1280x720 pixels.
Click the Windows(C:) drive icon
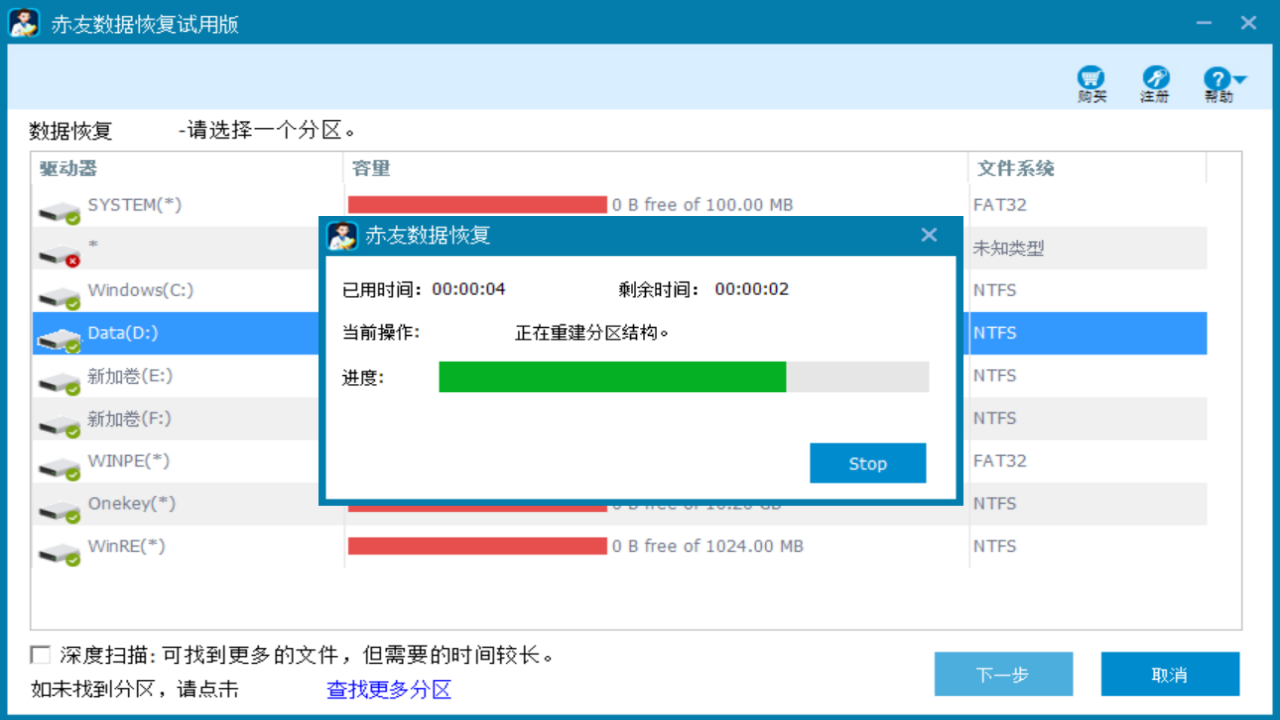[x=59, y=296]
